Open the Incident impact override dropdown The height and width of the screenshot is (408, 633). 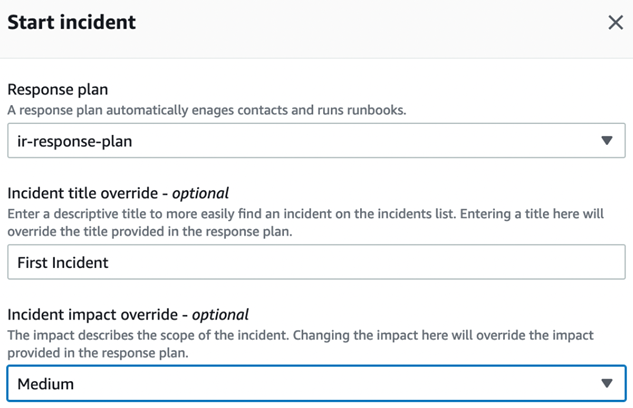[316, 383]
